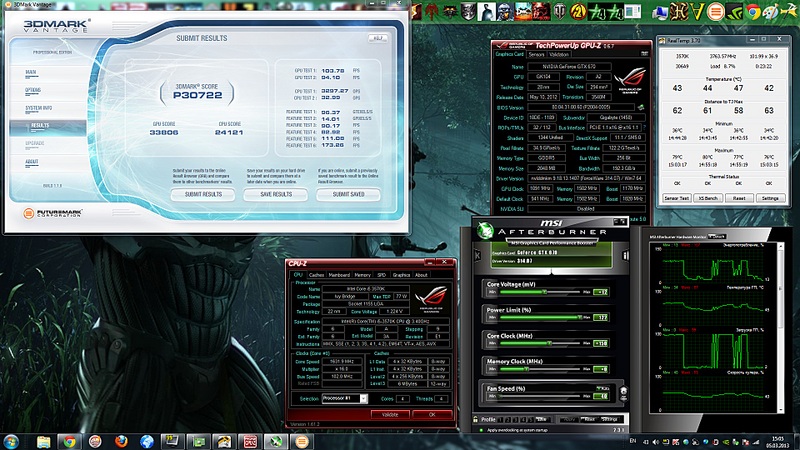Open the File Explorer folder taskbar icon

click(44, 441)
